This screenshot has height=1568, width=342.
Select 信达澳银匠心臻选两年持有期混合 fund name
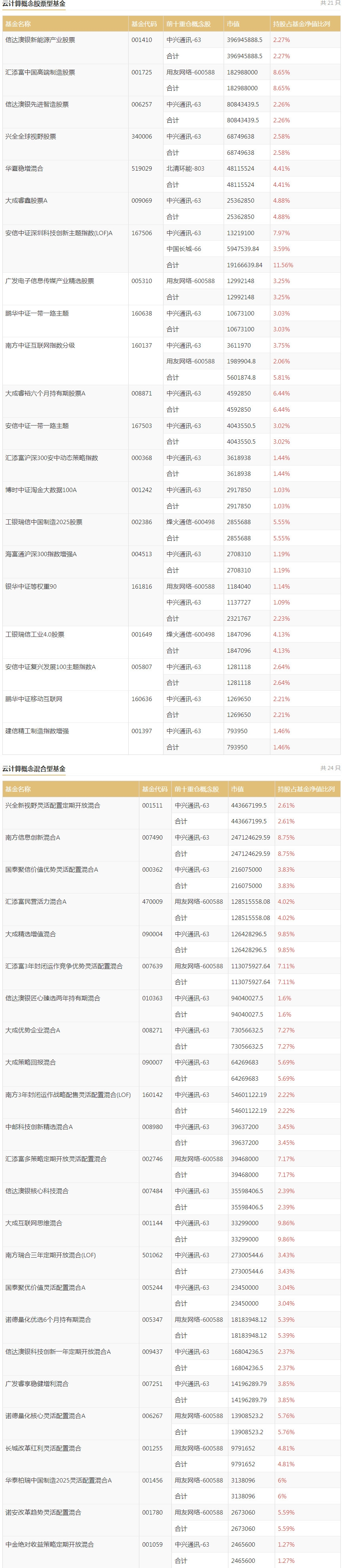[x=53, y=998]
